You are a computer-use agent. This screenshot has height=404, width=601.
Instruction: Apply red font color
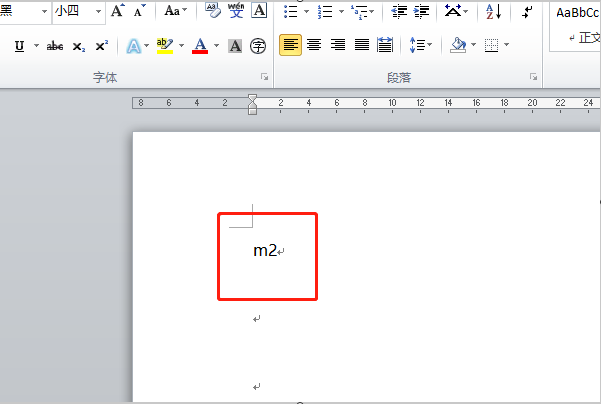pyautogui.click(x=200, y=46)
